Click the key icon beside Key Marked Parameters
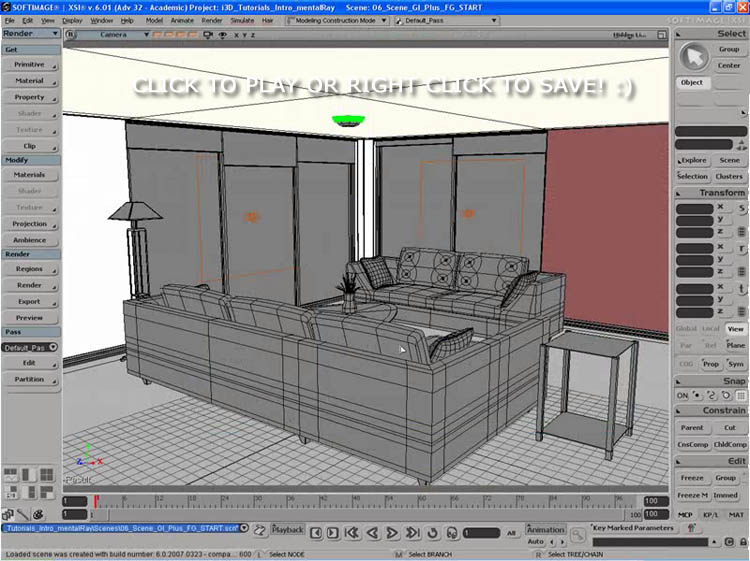 click(x=578, y=534)
